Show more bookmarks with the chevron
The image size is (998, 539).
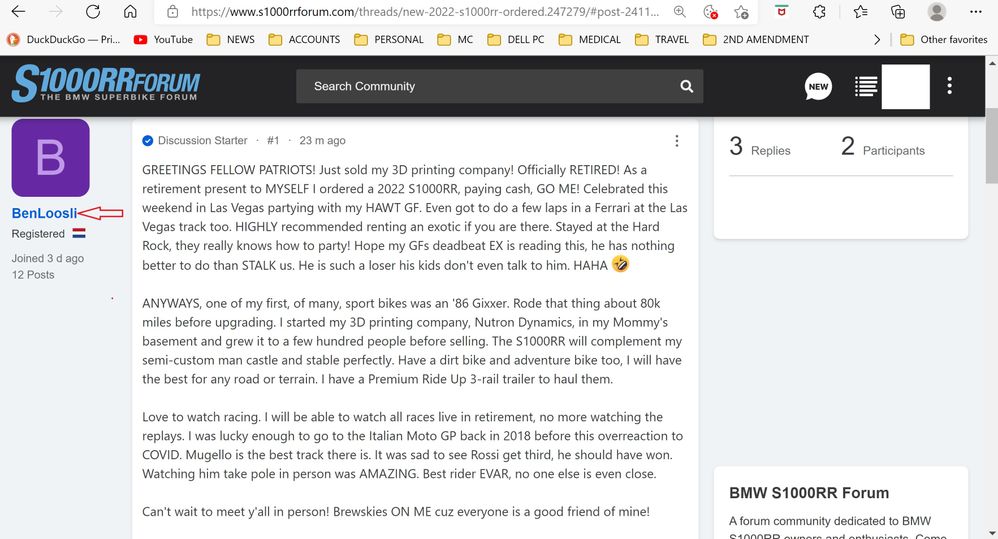click(877, 39)
